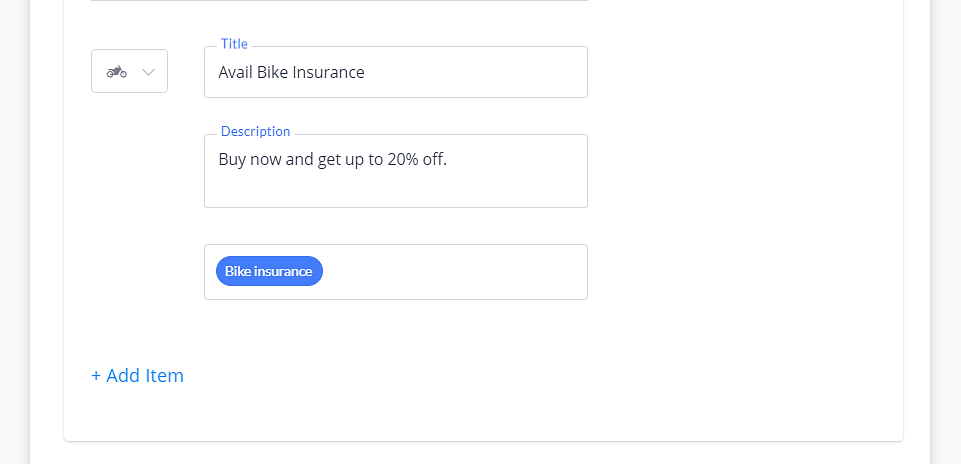
Task: Click the plus sign before Add Item
Action: coord(96,376)
